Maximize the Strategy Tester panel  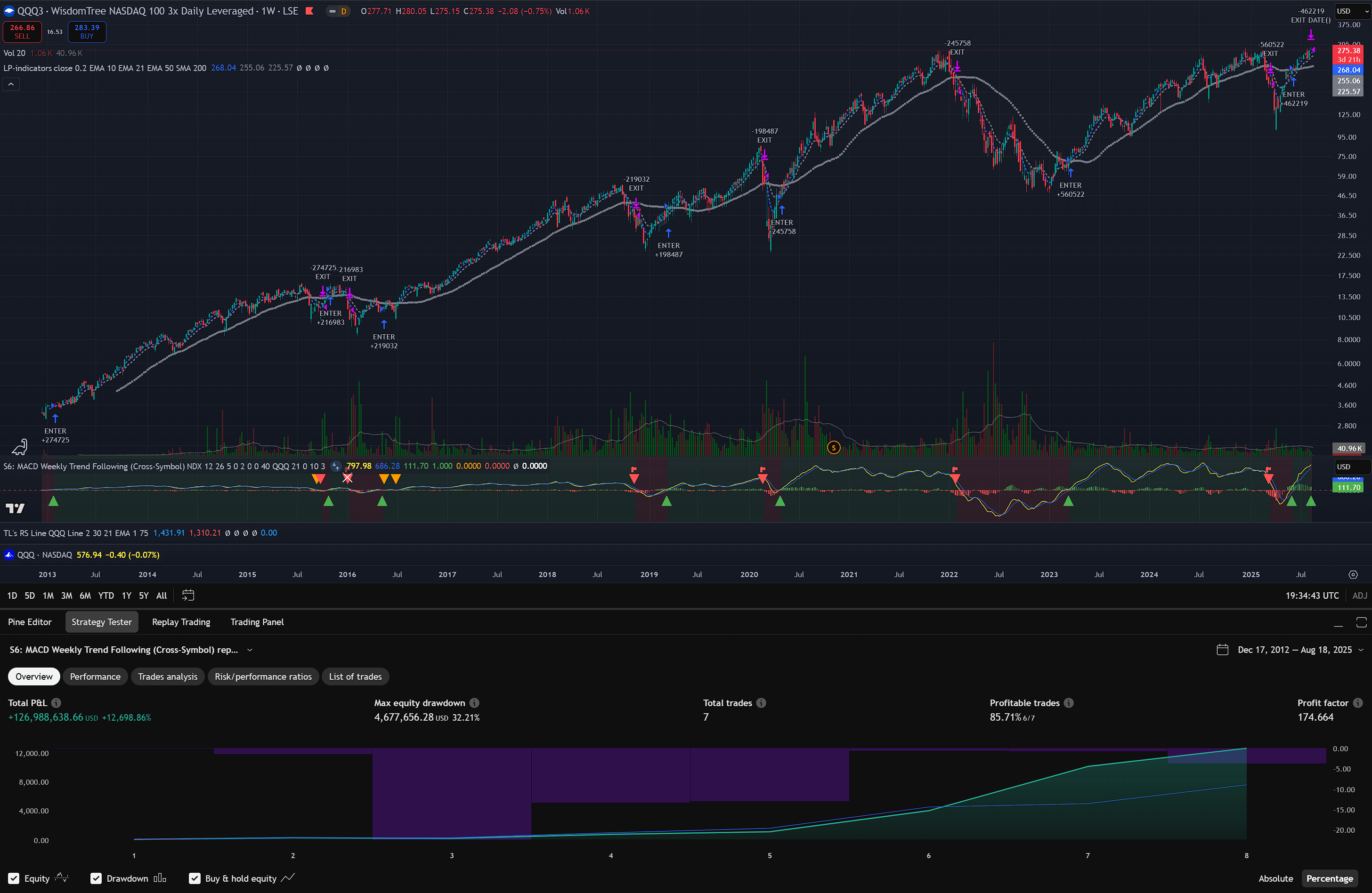[x=1361, y=622]
